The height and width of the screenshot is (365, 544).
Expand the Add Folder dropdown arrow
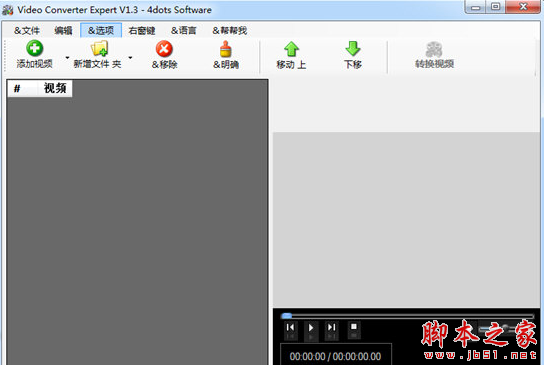(x=130, y=58)
